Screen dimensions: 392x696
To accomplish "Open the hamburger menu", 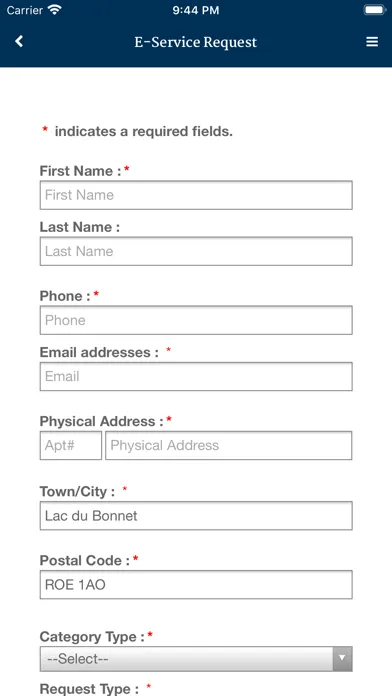I will click(372, 42).
